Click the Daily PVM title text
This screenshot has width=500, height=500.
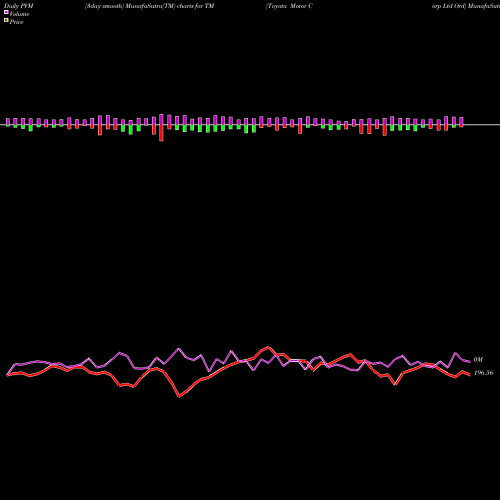pyautogui.click(x=19, y=6)
